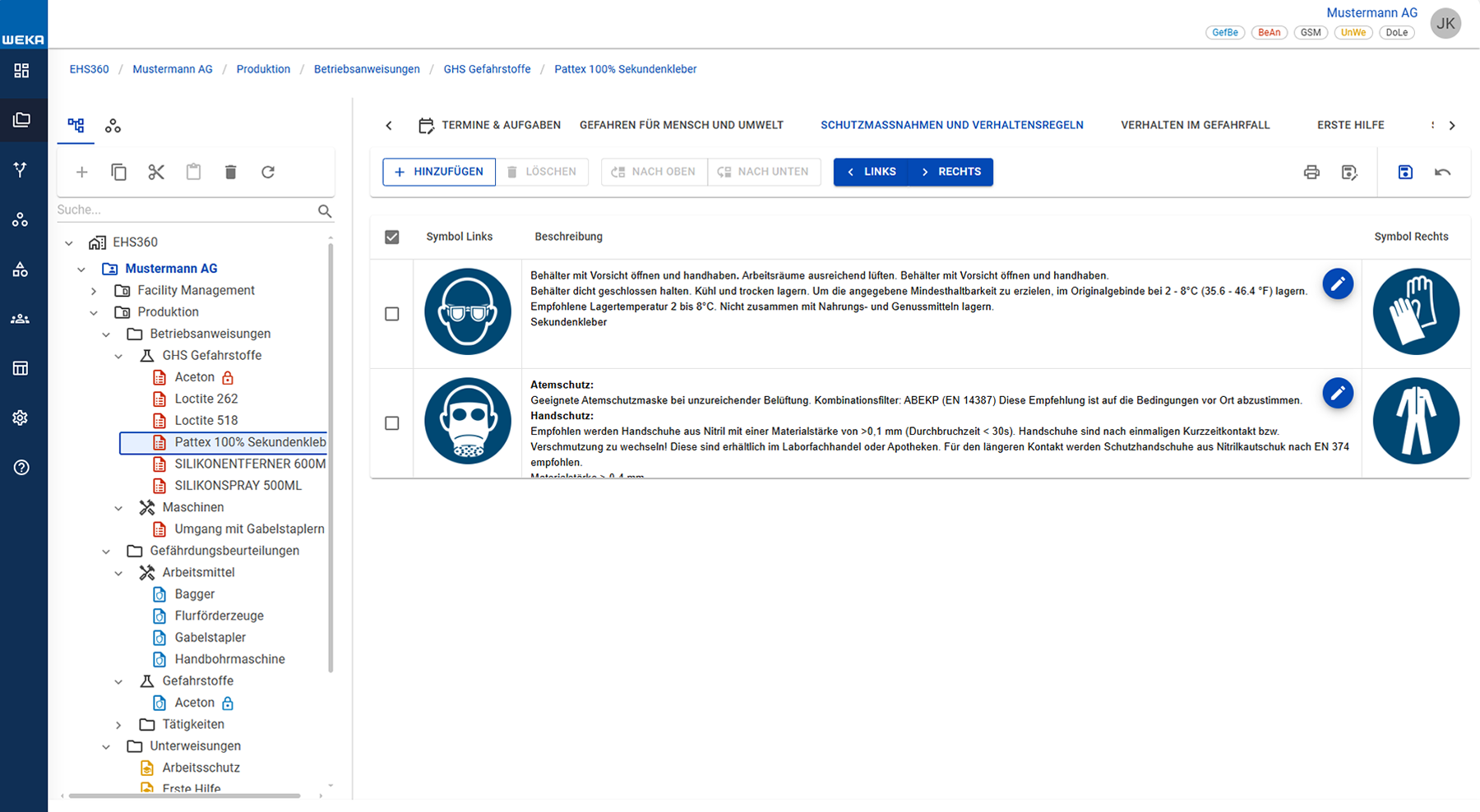This screenshot has height=812, width=1480.
Task: Edit first description with pencil icon
Action: point(1338,284)
